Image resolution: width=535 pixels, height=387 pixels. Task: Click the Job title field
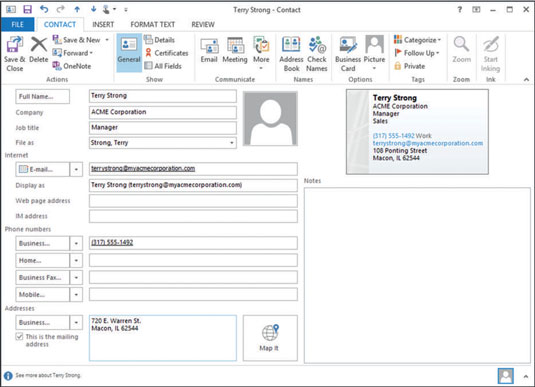(163, 128)
